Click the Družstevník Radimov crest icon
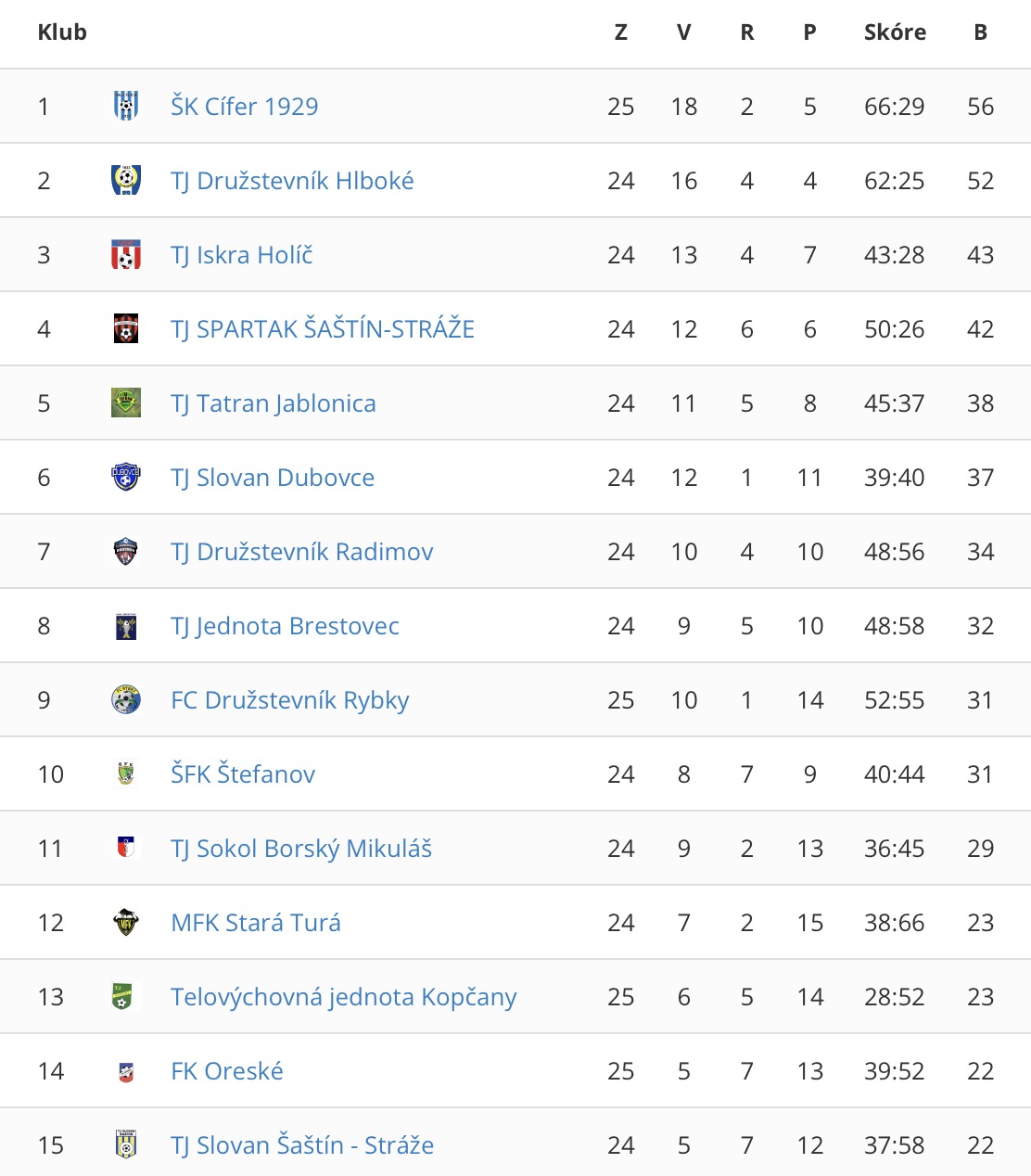This screenshot has width=1031, height=1176. click(x=126, y=551)
